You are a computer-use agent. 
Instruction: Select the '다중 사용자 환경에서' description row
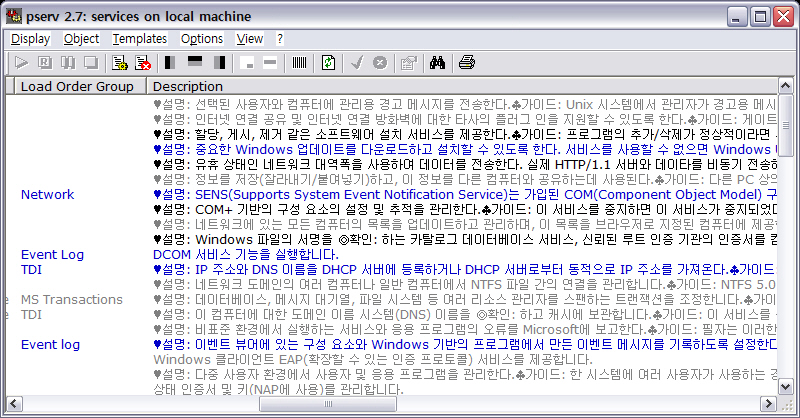[x=465, y=375]
